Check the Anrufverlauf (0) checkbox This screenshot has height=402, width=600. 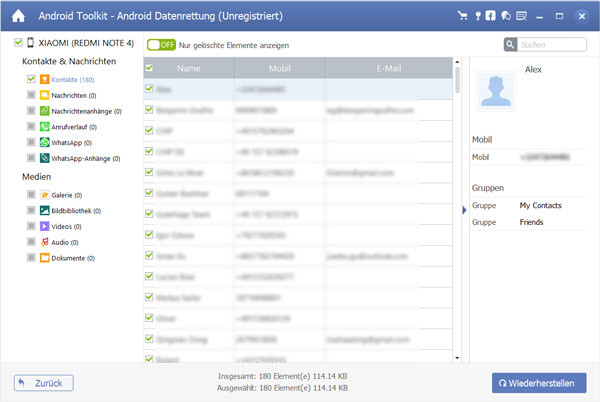point(31,126)
